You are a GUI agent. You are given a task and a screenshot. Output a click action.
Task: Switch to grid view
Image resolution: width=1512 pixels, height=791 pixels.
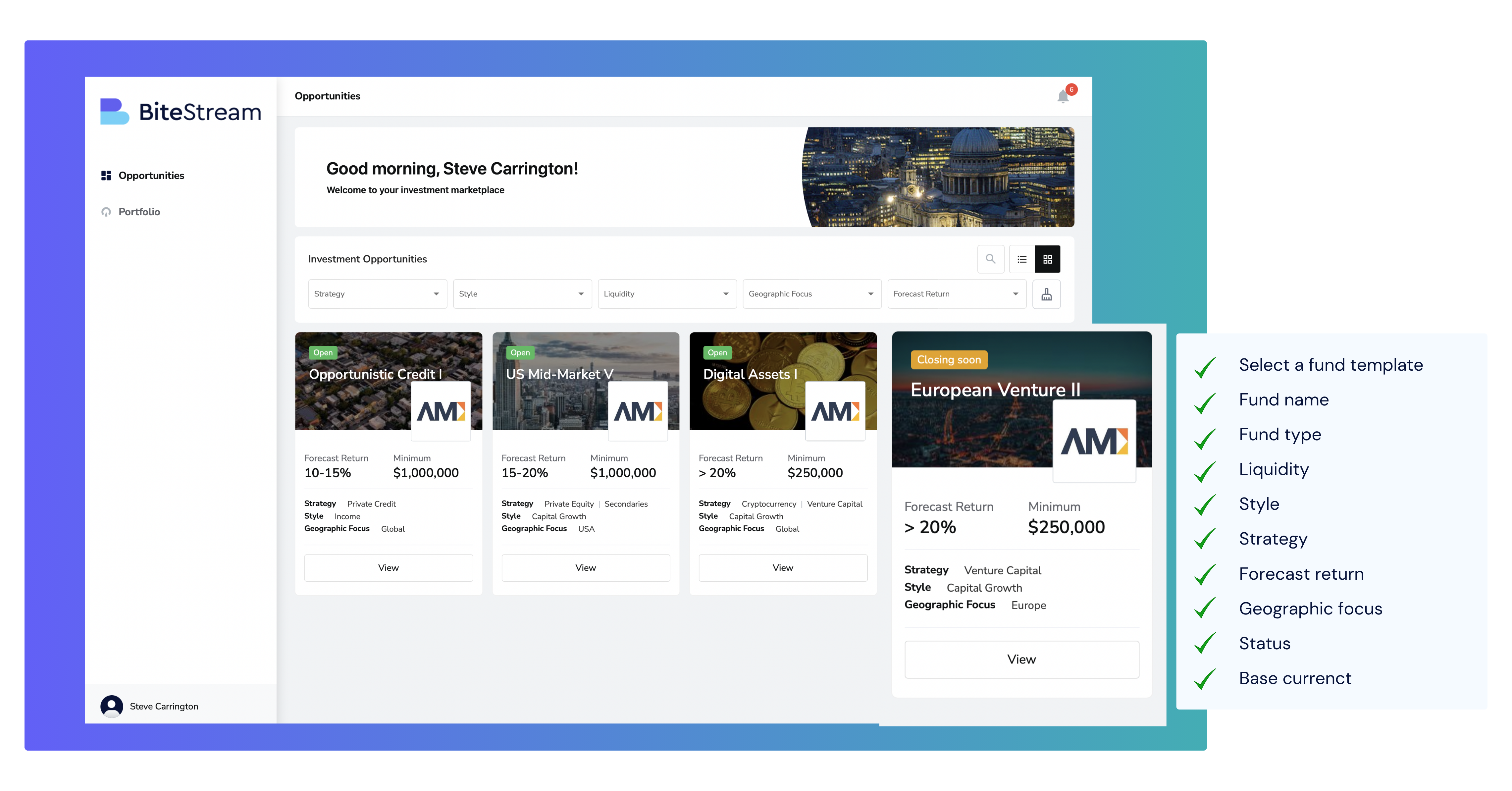coord(1048,259)
